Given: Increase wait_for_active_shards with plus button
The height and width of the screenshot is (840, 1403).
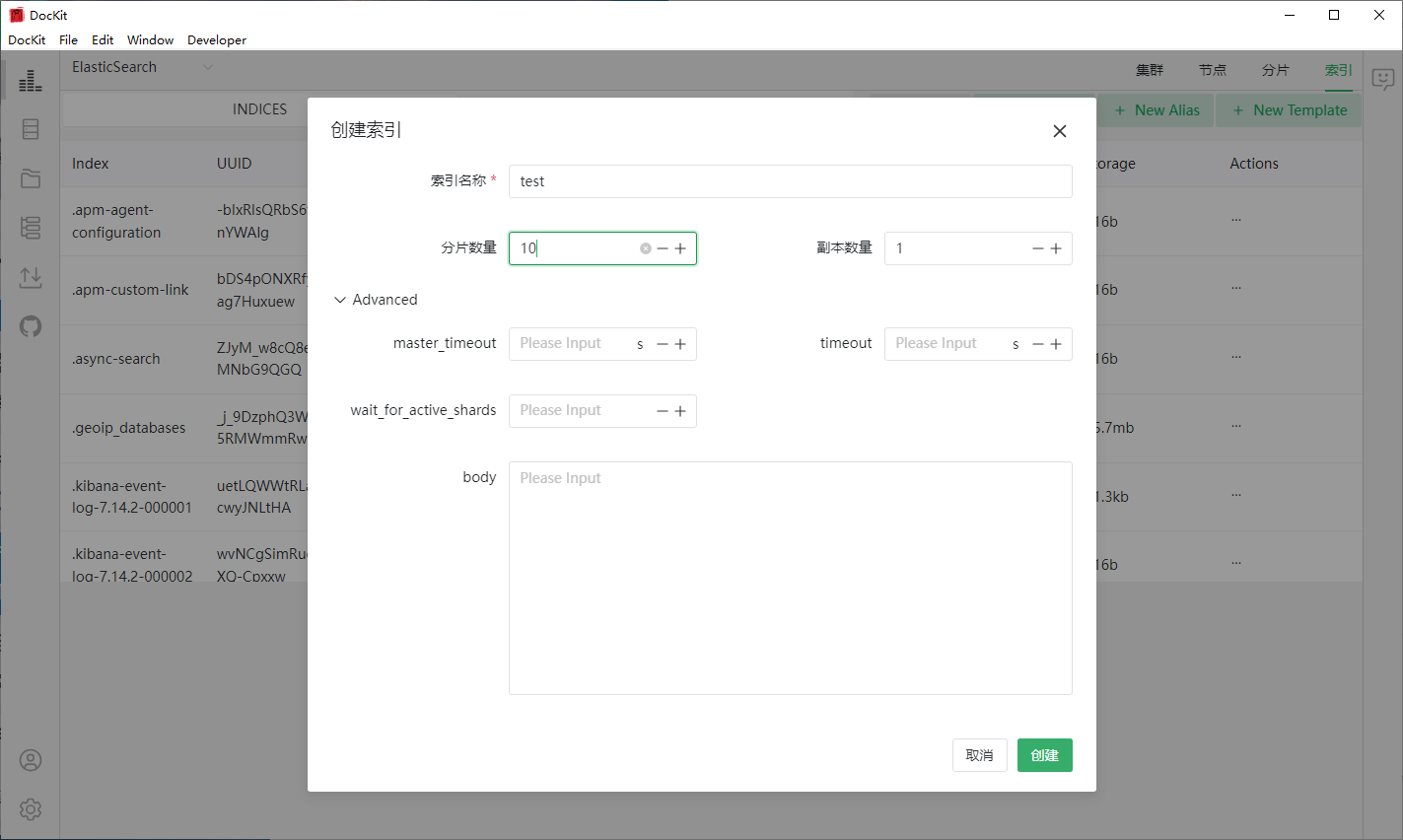Looking at the screenshot, I should click(x=680, y=411).
